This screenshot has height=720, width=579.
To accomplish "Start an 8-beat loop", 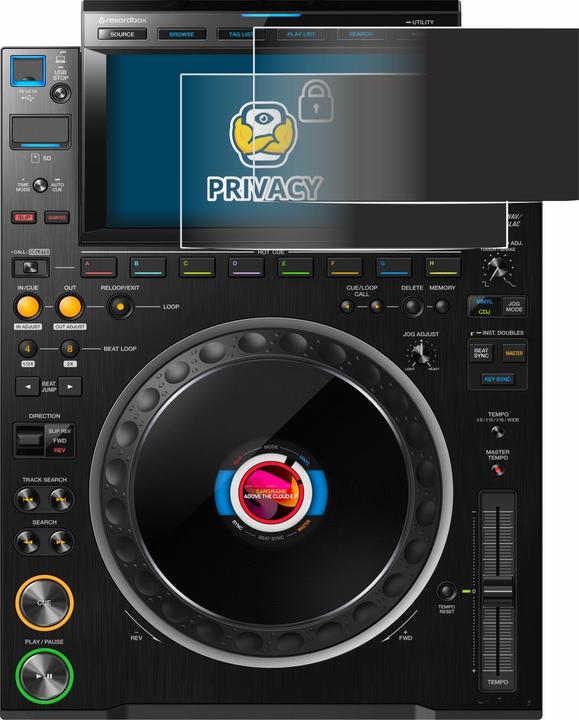I will [x=70, y=349].
